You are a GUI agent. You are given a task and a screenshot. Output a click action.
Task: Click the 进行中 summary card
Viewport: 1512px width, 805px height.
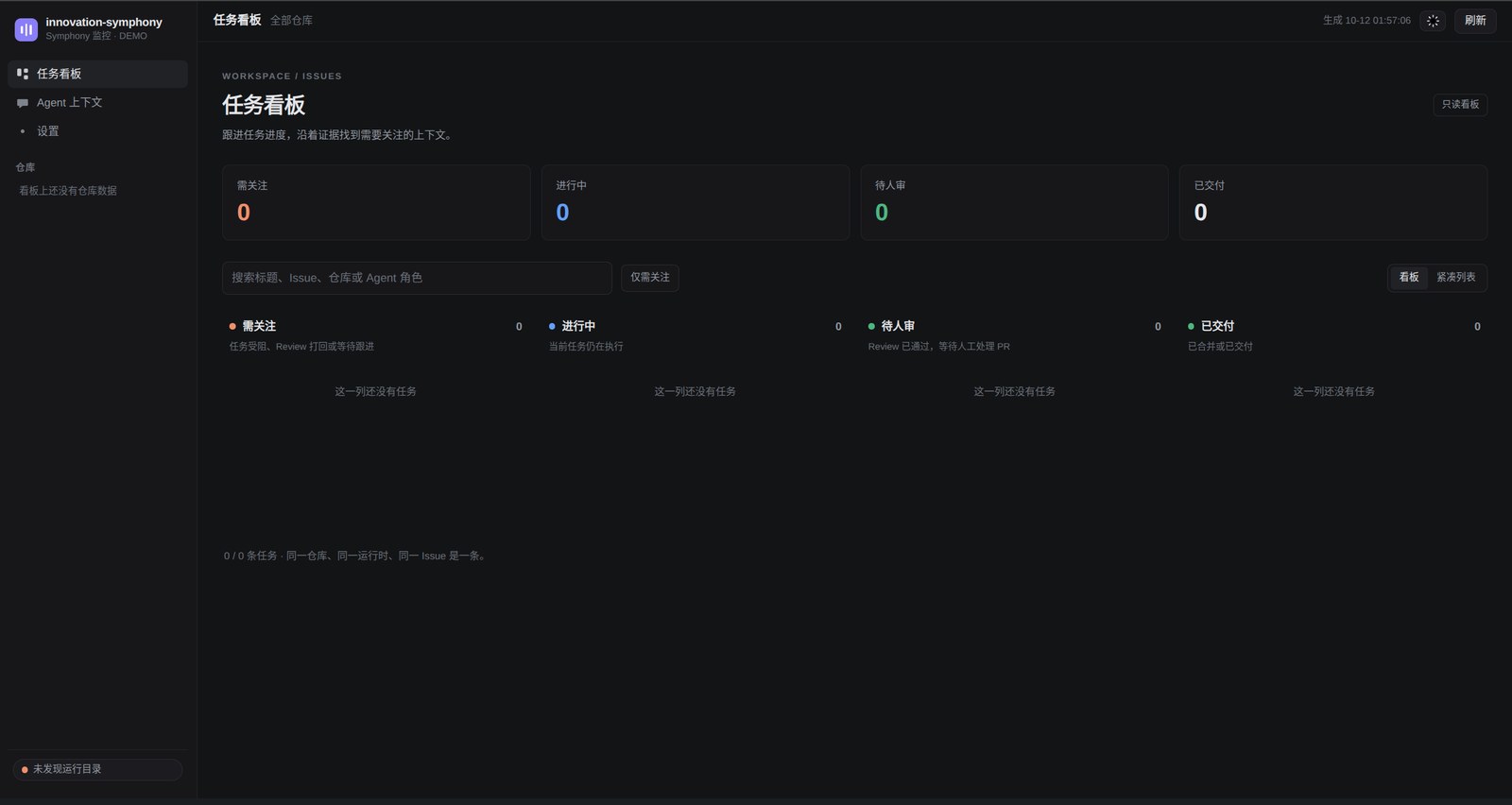click(x=696, y=202)
